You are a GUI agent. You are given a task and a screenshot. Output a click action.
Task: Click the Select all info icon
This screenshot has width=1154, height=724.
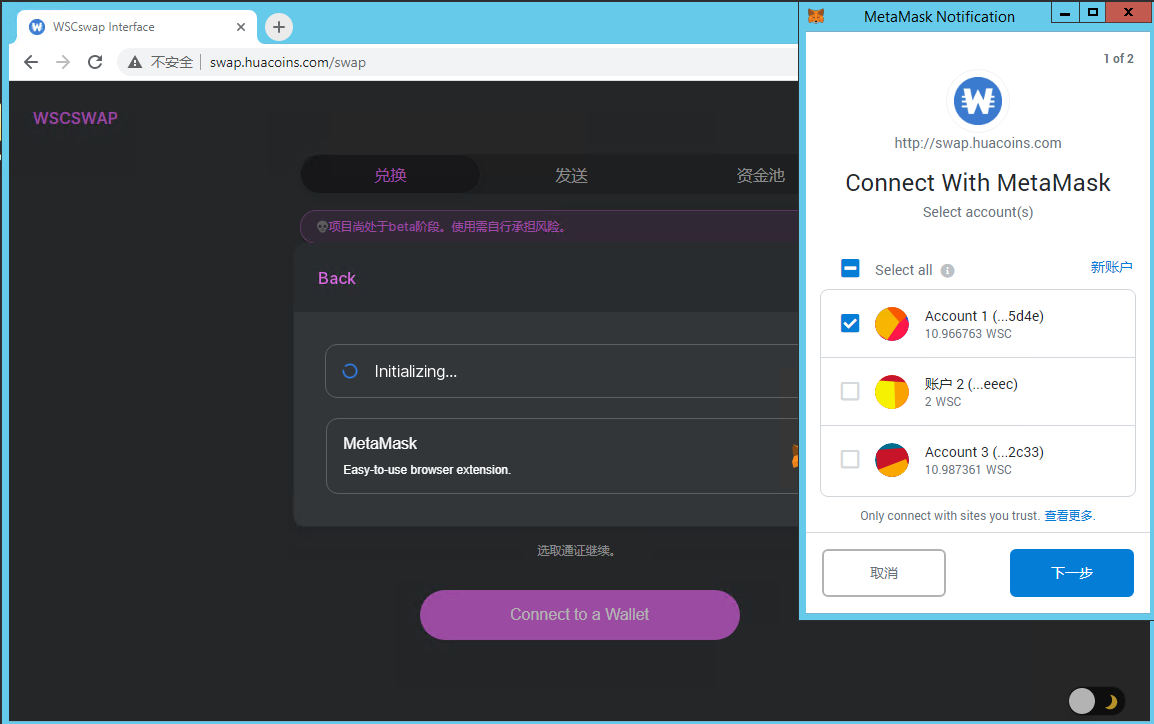pos(947,271)
